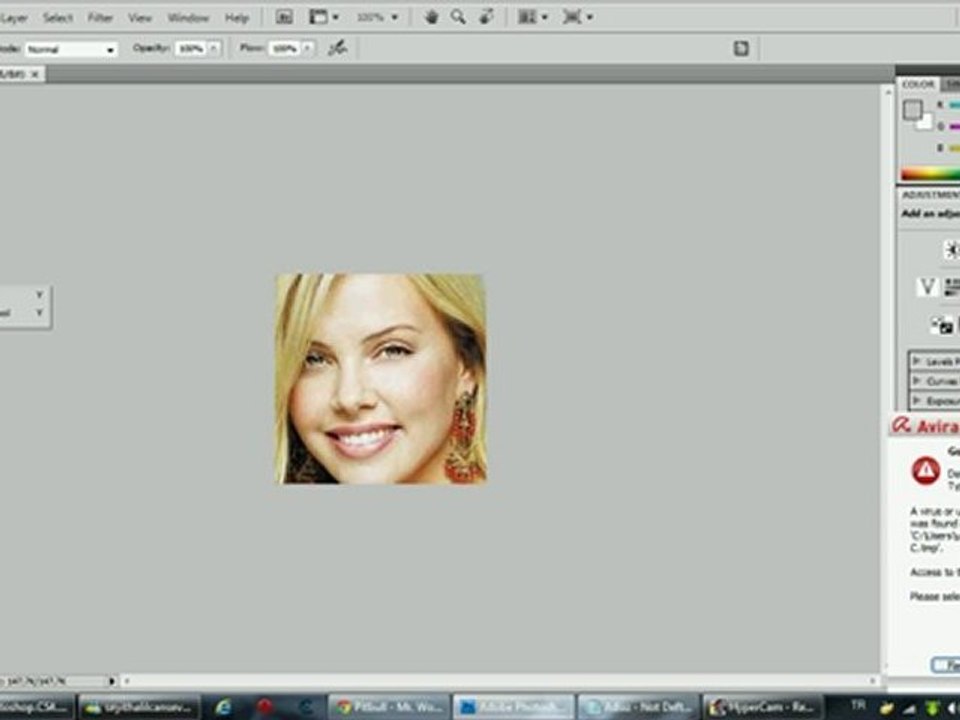Open the Screen Mode dropdown
The image size is (960, 720).
tap(578, 17)
